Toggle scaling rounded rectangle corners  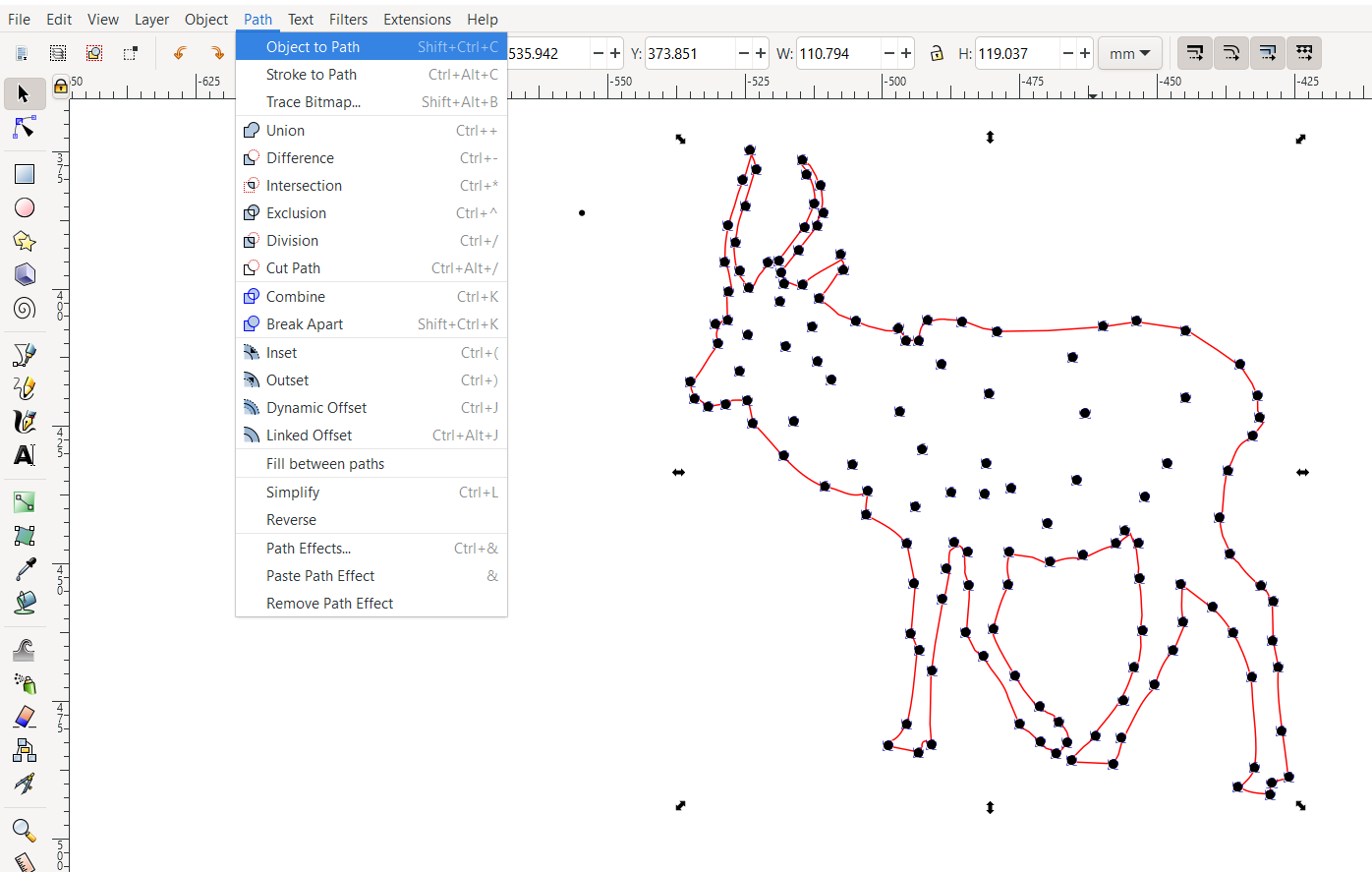coord(1230,53)
